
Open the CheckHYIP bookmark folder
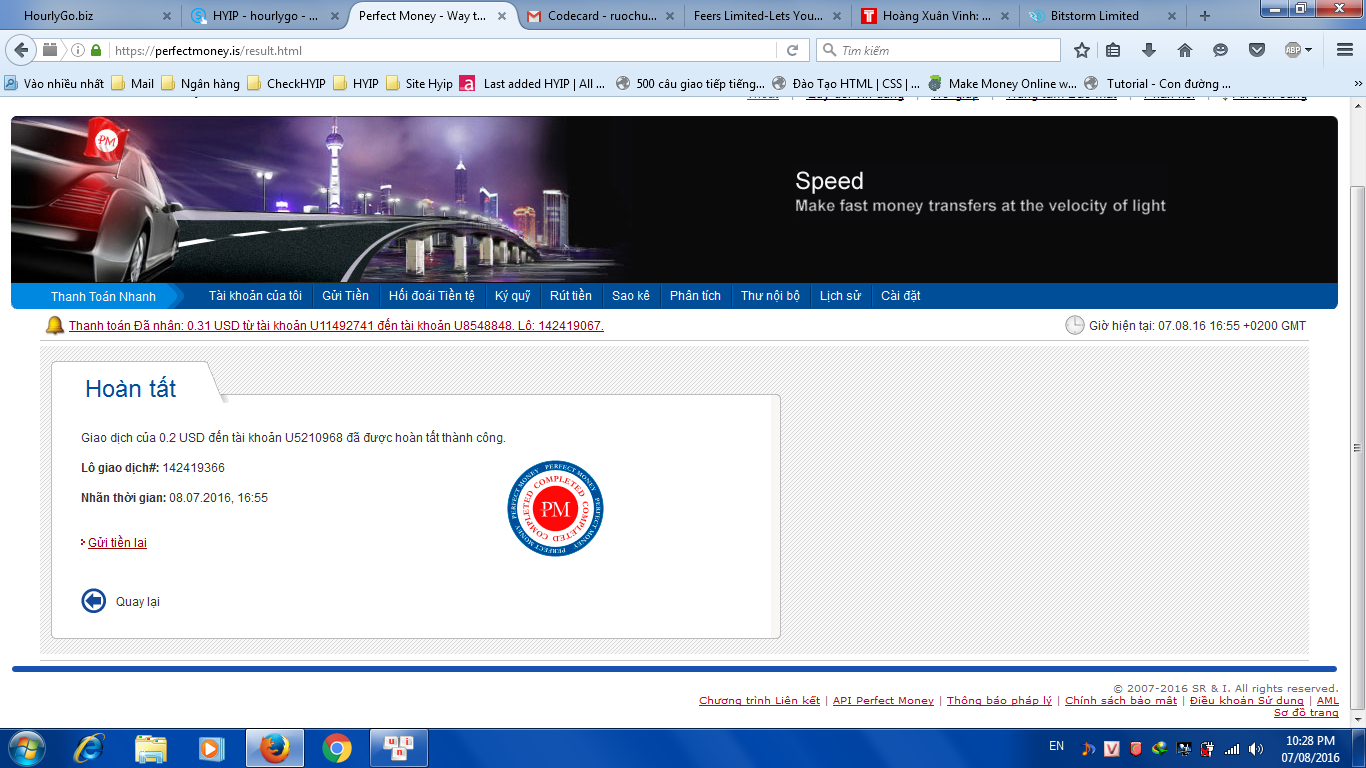tap(286, 84)
